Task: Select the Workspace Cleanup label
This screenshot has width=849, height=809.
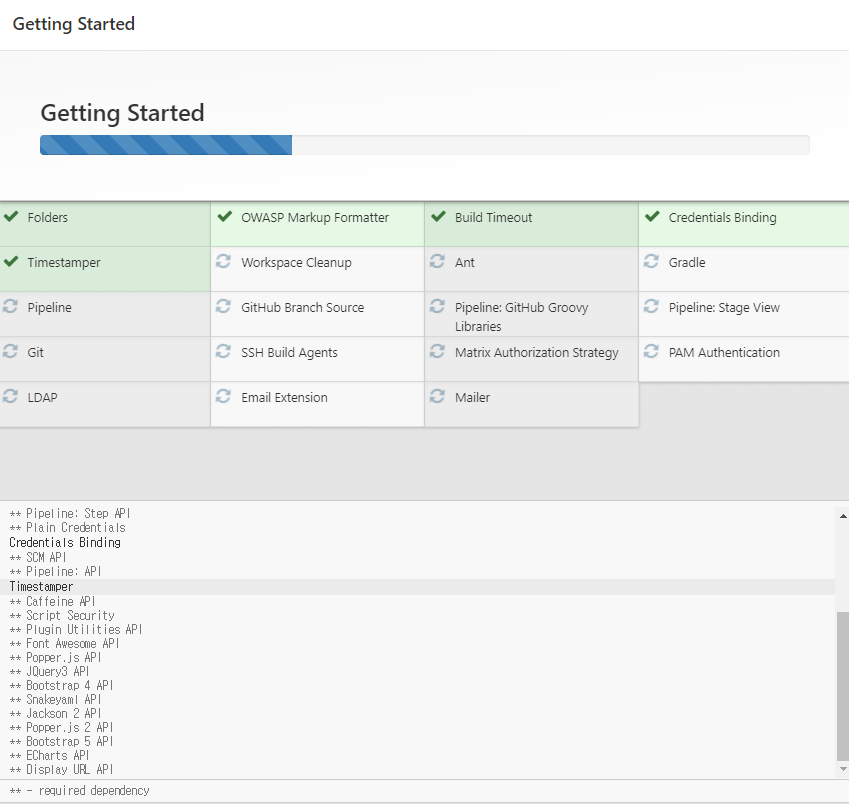Action: click(x=296, y=263)
